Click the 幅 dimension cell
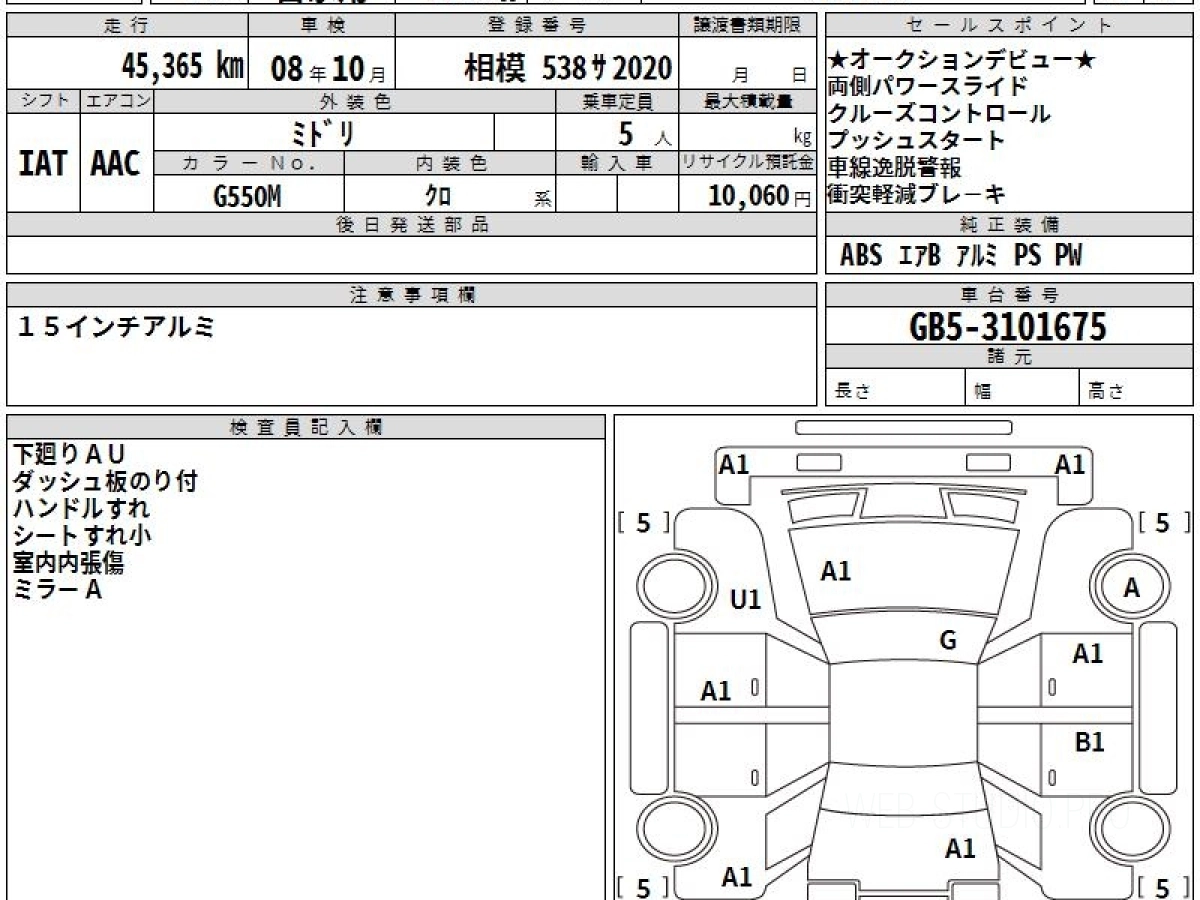Viewport: 1200px width, 900px height. 1022,388
